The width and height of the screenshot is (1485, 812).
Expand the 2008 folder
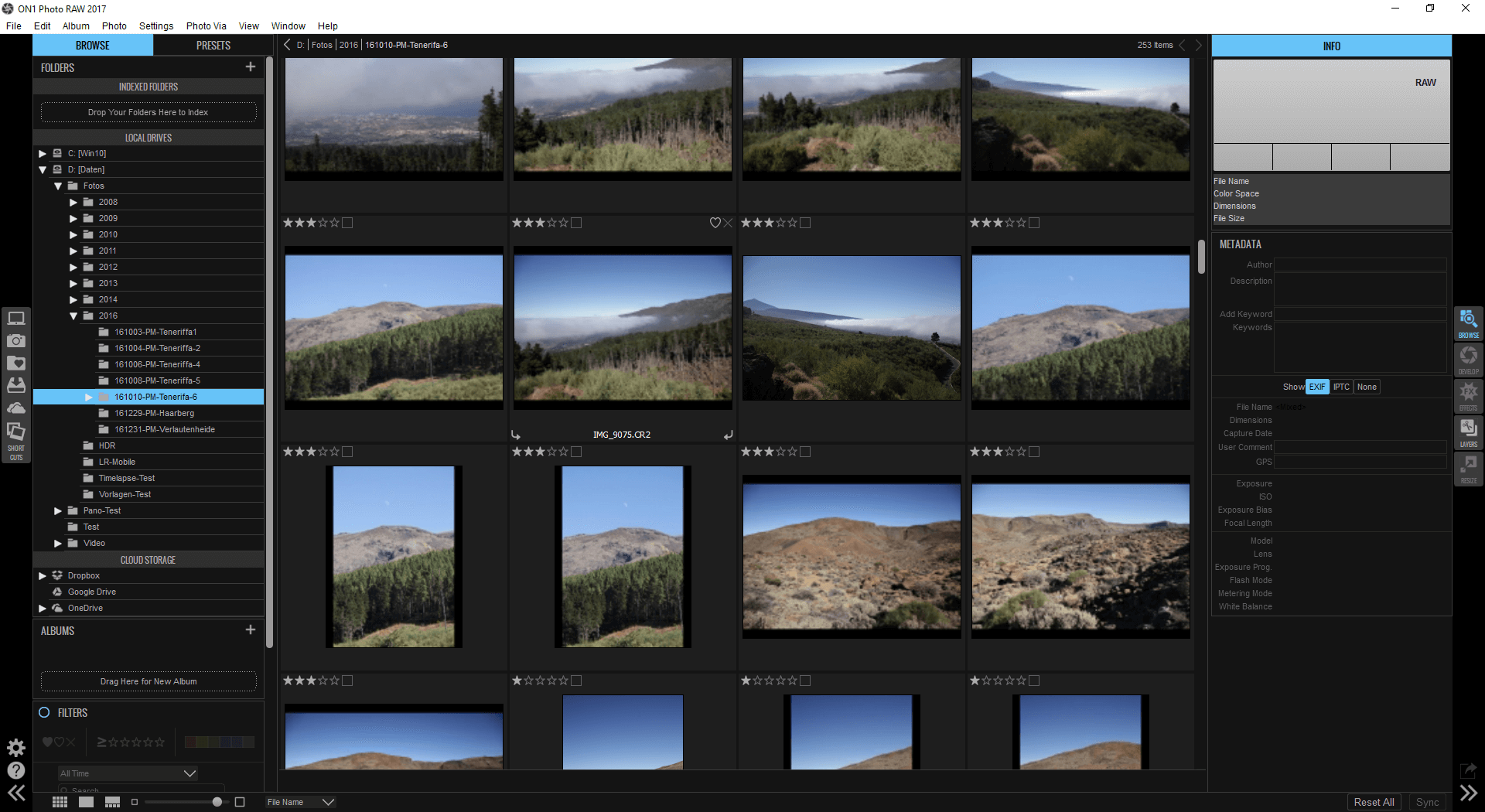[73, 202]
